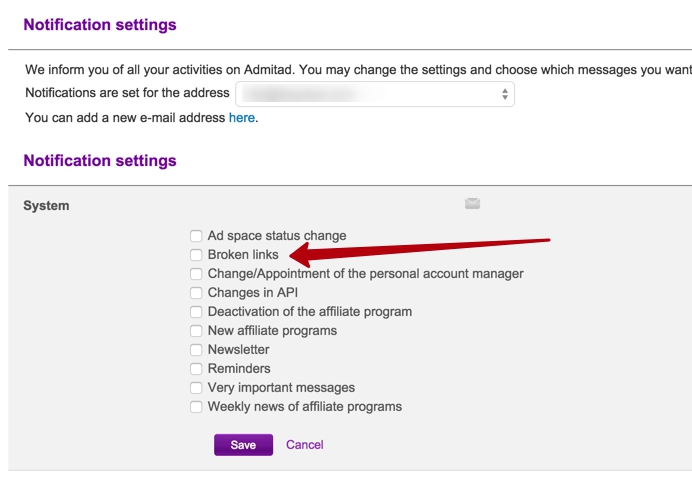The image size is (692, 479).
Task: Check Very important messages checkbox
Action: (196, 388)
